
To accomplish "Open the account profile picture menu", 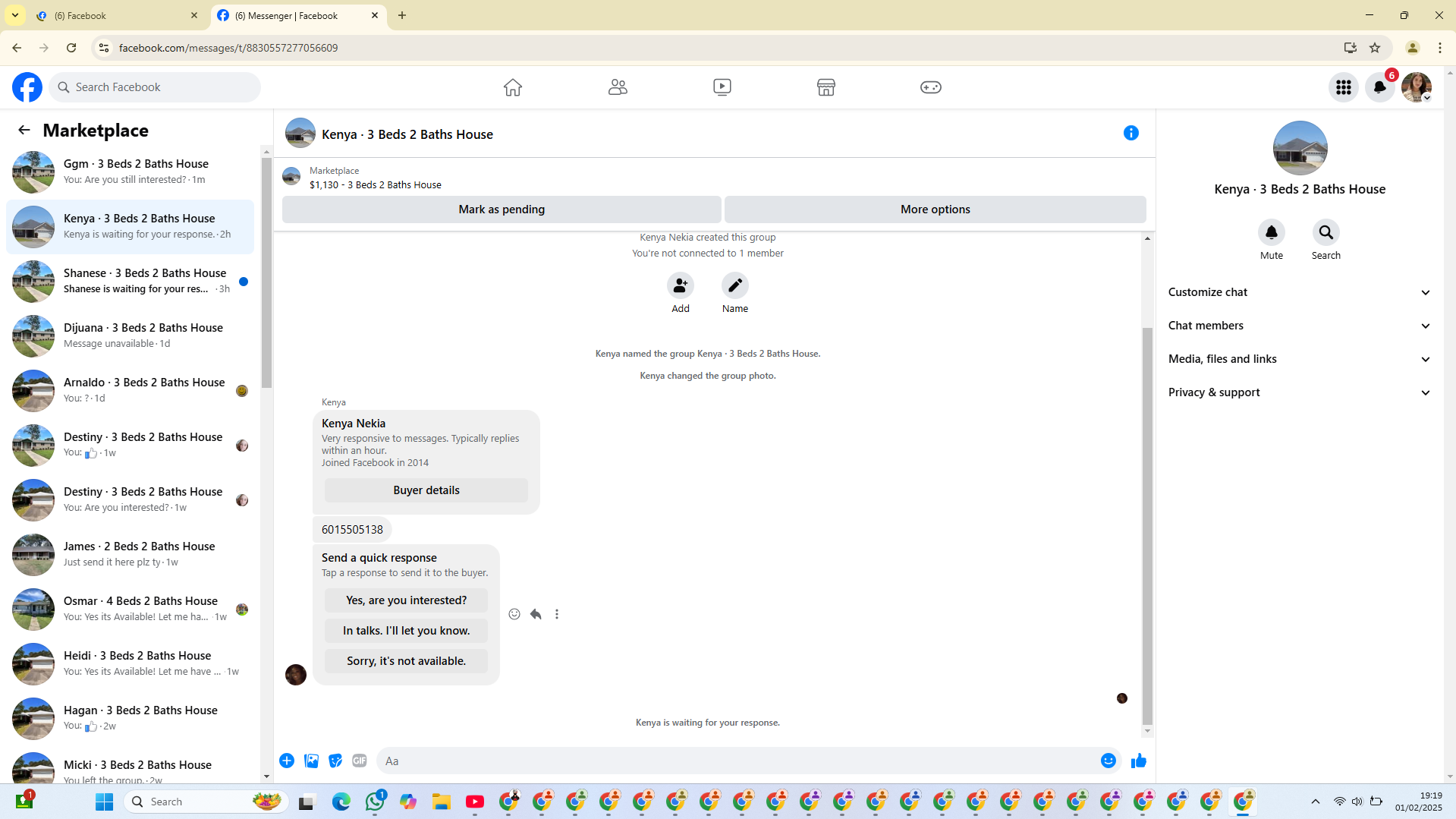I will tap(1417, 87).
